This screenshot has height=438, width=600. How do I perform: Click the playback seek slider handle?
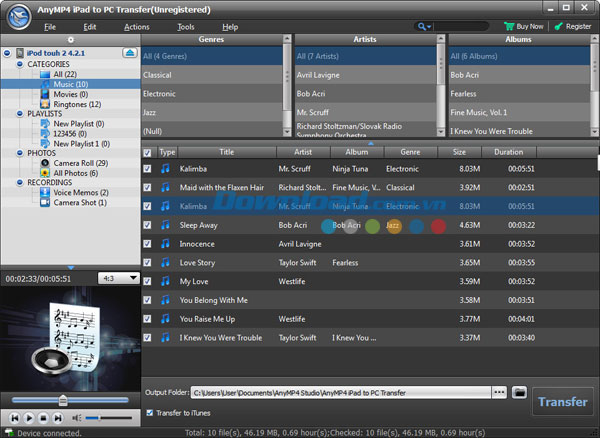click(x=63, y=399)
